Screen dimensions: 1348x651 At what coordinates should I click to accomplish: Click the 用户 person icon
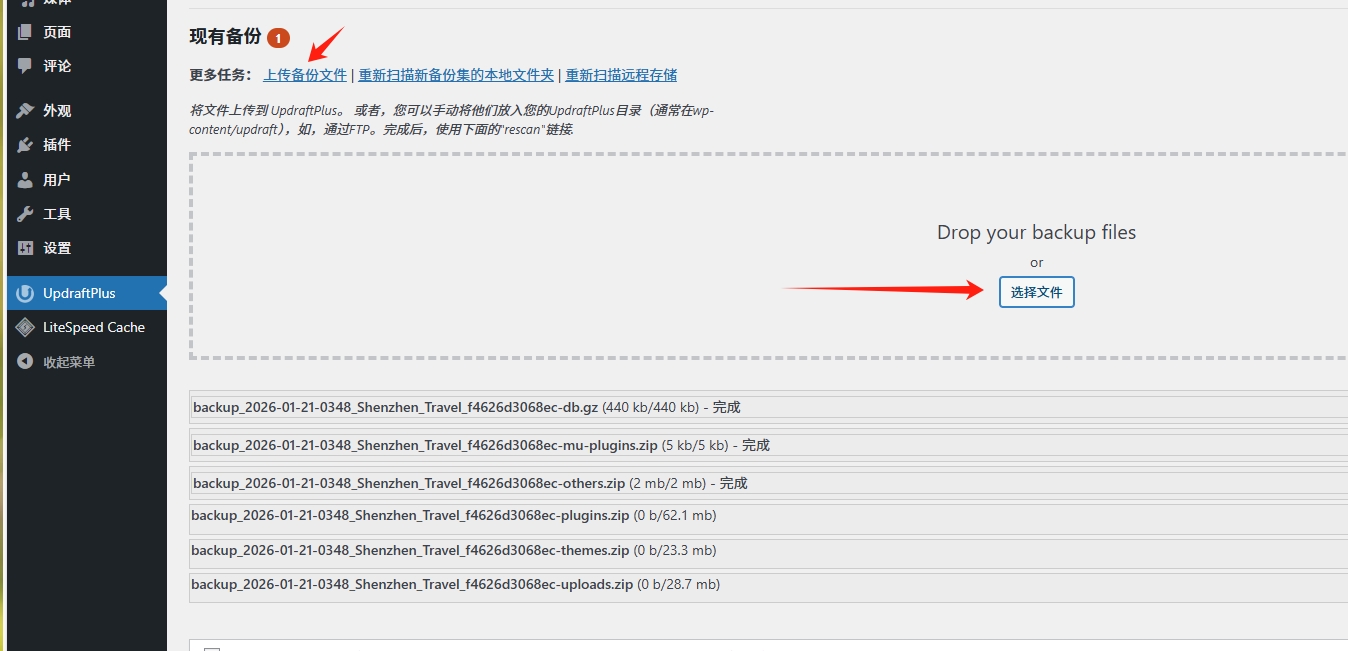click(x=25, y=180)
